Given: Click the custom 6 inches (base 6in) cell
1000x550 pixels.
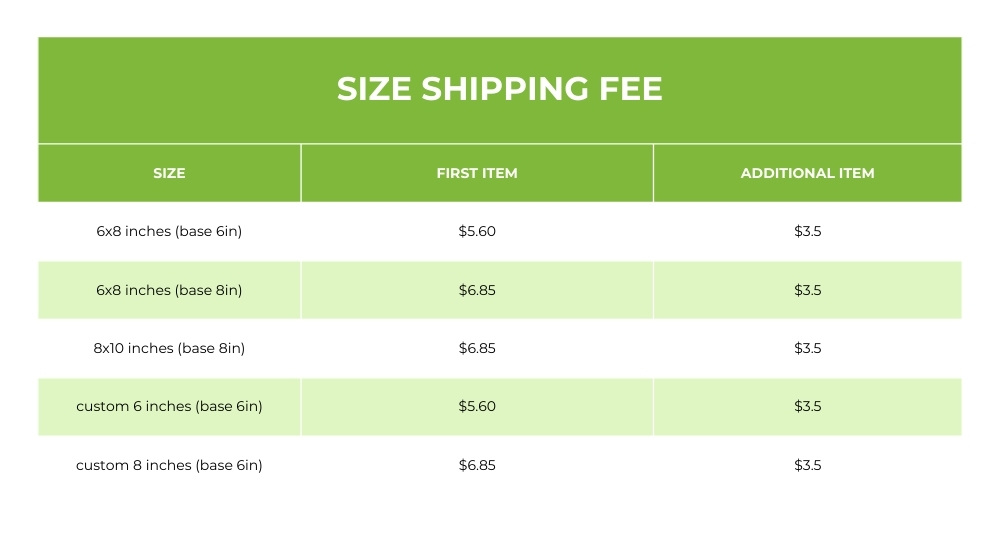Looking at the screenshot, I should pos(169,407).
